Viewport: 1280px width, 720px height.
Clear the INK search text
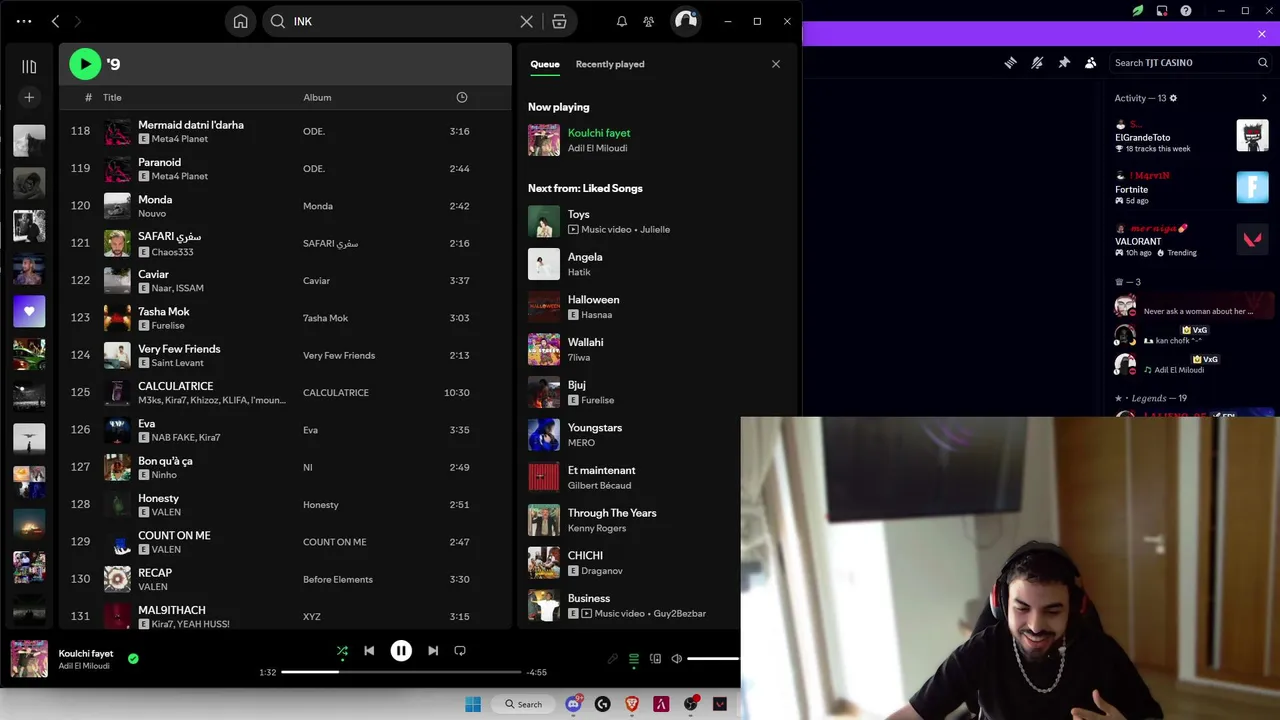point(527,21)
